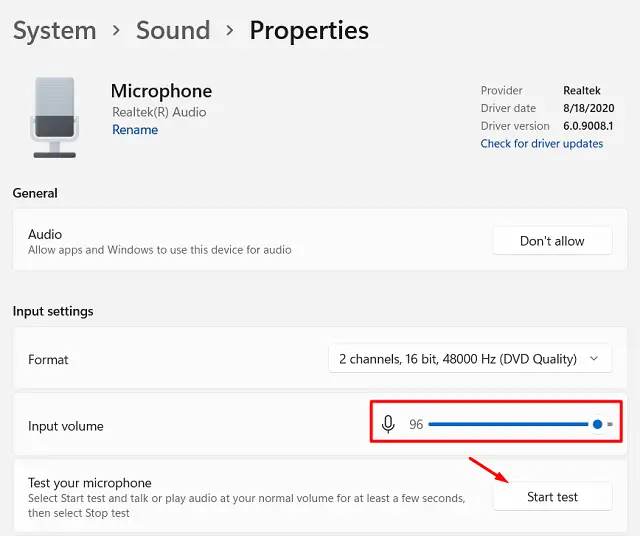Click the input volume value 96
Image resolution: width=640 pixels, height=536 pixels.
tap(416, 425)
